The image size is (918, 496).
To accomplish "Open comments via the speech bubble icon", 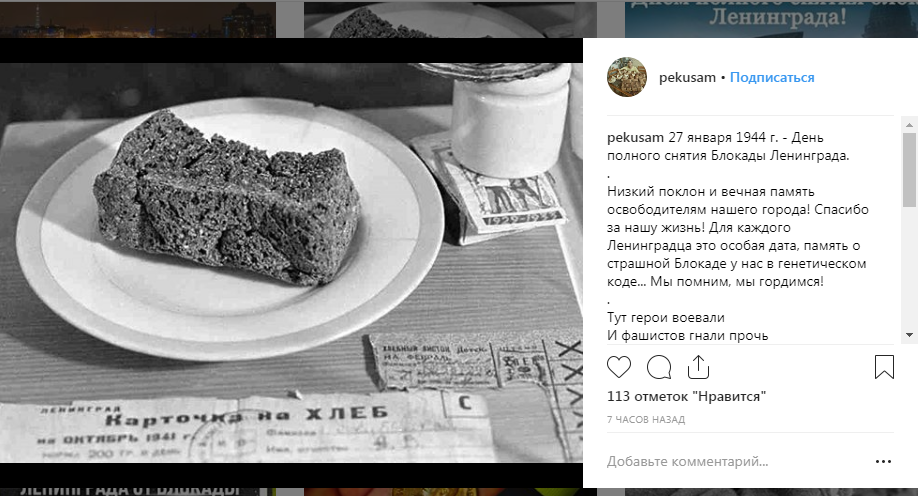I will pos(659,367).
